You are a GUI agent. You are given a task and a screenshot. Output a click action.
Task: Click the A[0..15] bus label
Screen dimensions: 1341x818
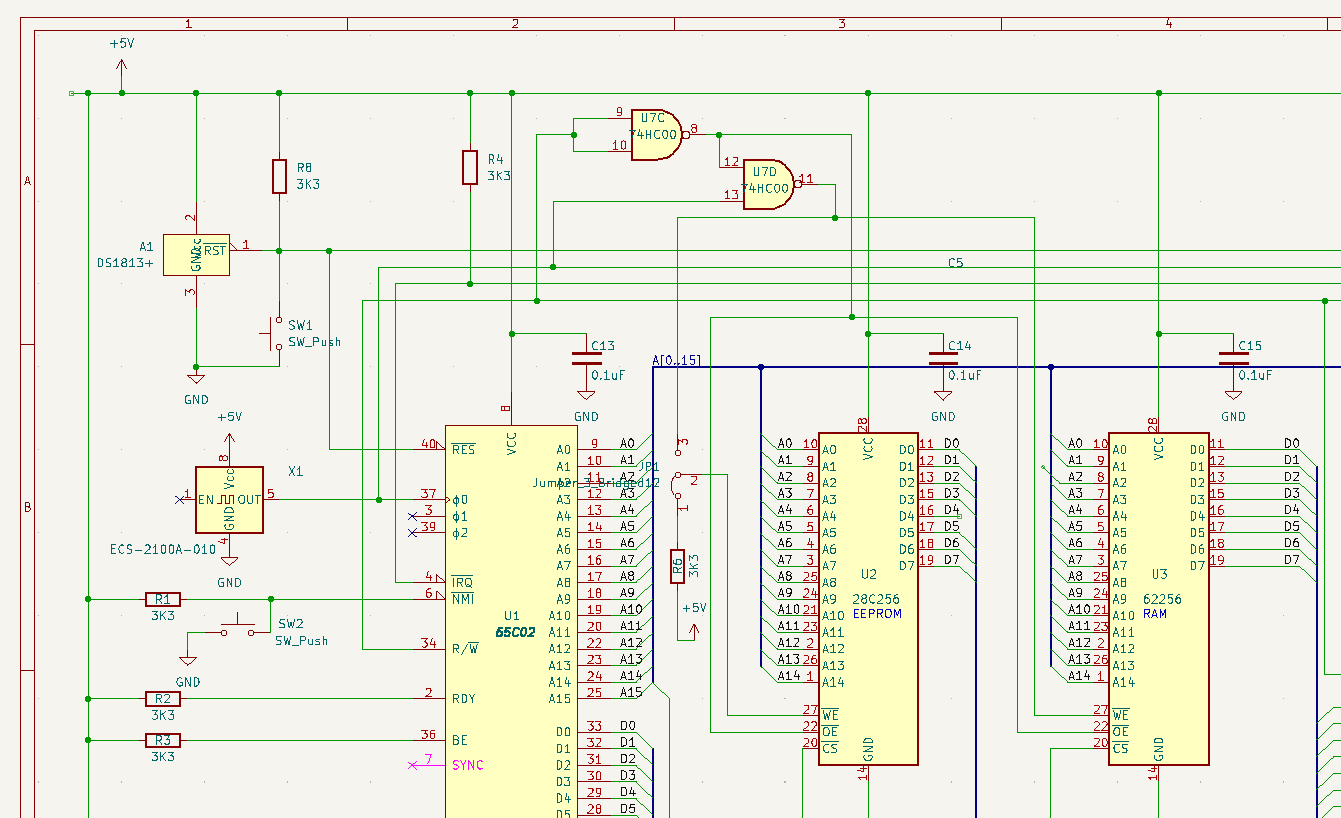676,360
